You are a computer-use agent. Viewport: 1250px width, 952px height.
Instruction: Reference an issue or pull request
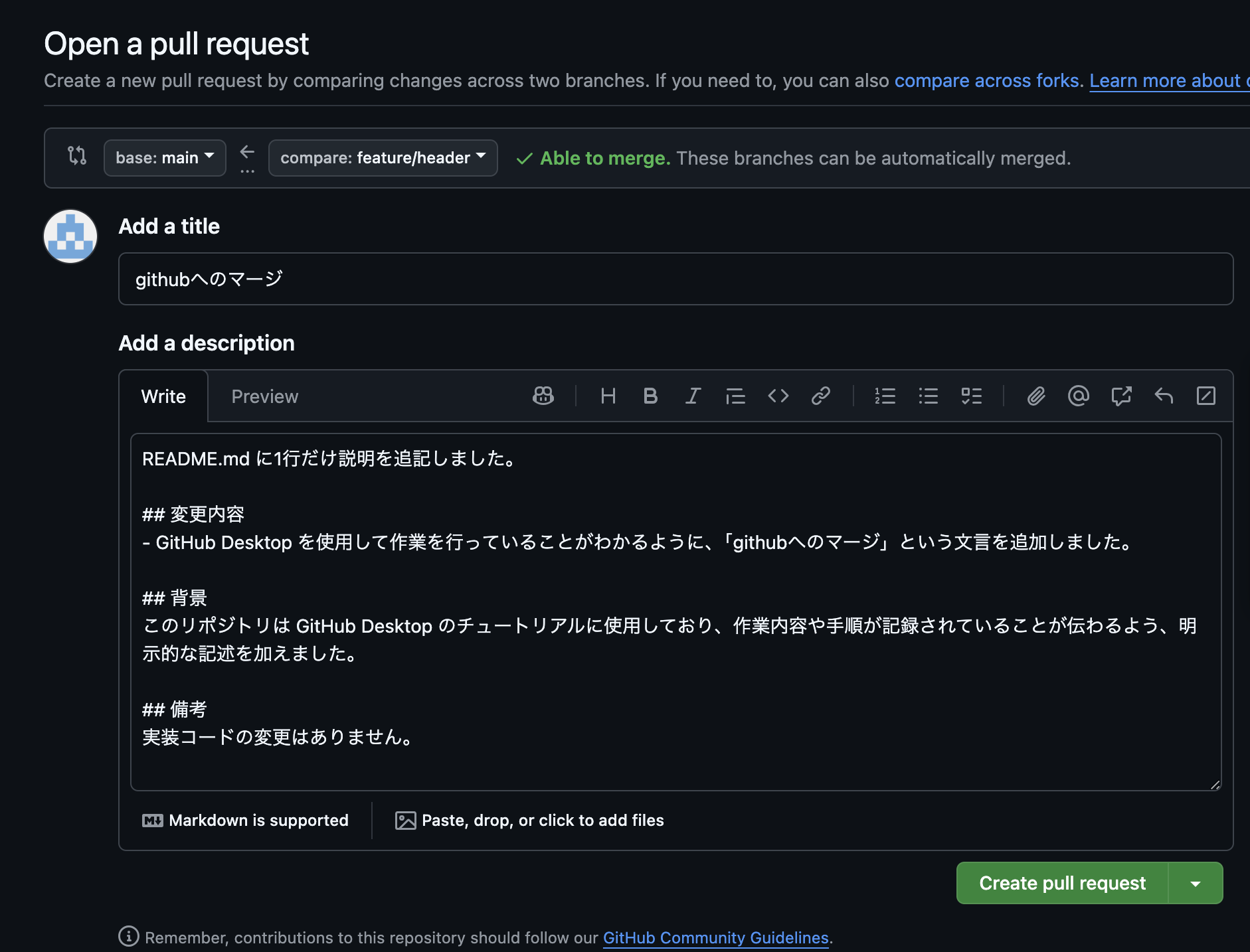pyautogui.click(x=1121, y=396)
